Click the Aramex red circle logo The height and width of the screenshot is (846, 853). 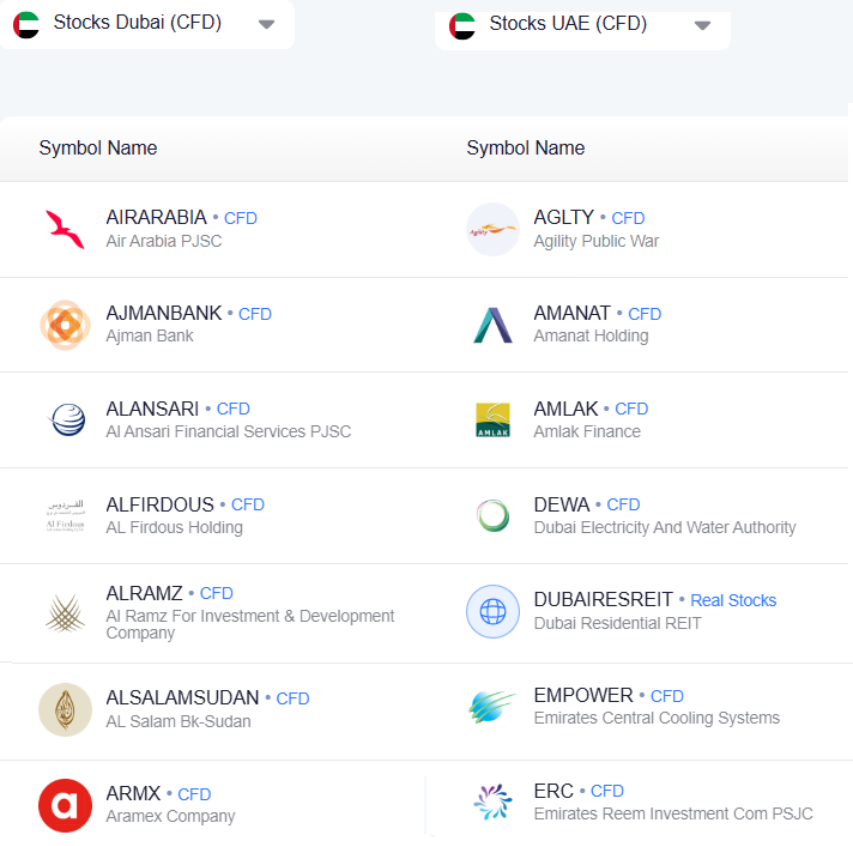tap(65, 805)
